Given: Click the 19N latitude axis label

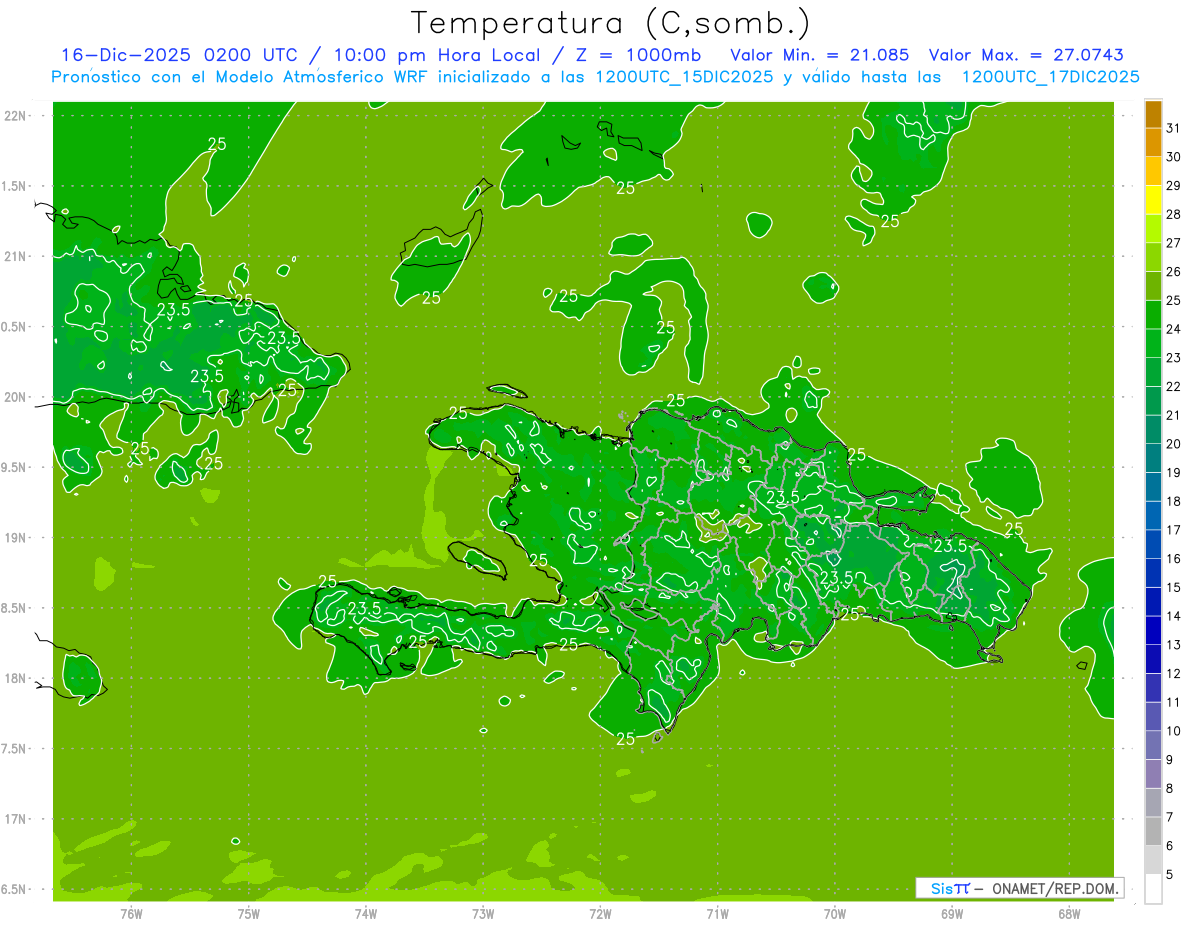Looking at the screenshot, I should tap(17, 538).
